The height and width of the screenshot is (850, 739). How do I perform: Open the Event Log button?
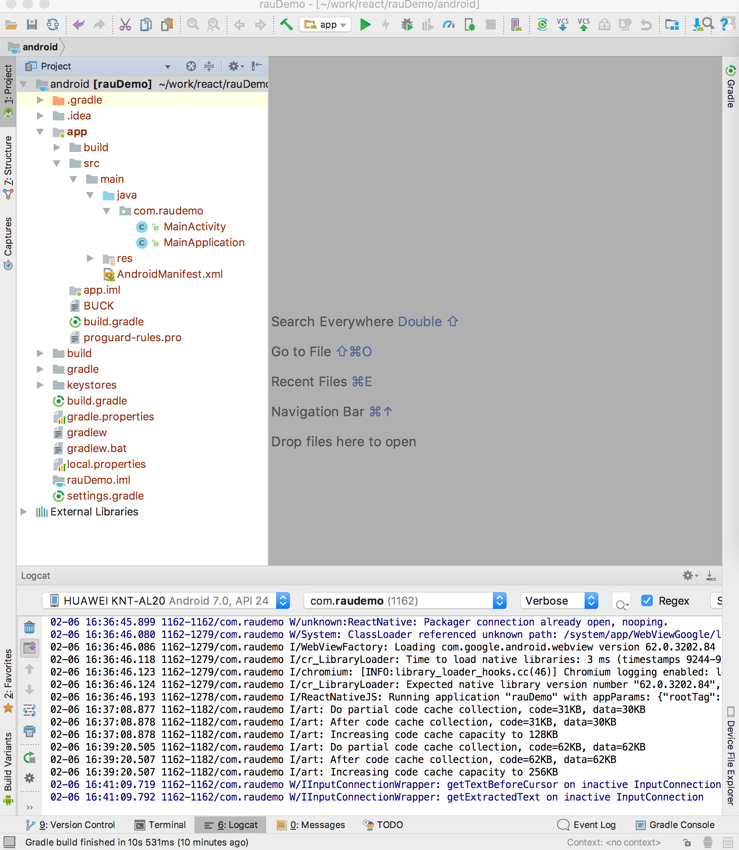pos(587,825)
